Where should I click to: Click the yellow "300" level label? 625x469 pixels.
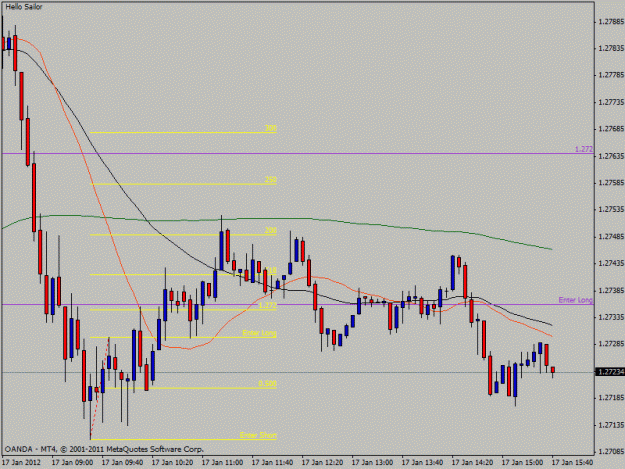[271, 128]
